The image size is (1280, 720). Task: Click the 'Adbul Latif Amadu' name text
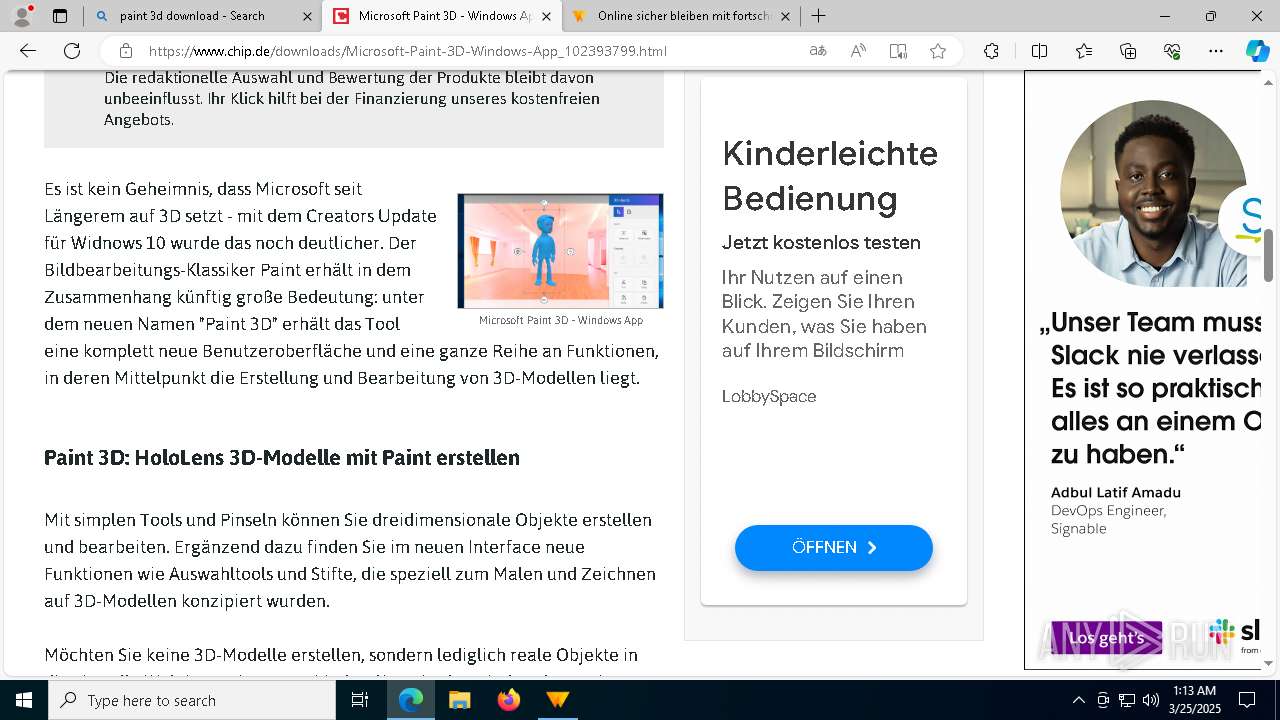[x=1116, y=492]
